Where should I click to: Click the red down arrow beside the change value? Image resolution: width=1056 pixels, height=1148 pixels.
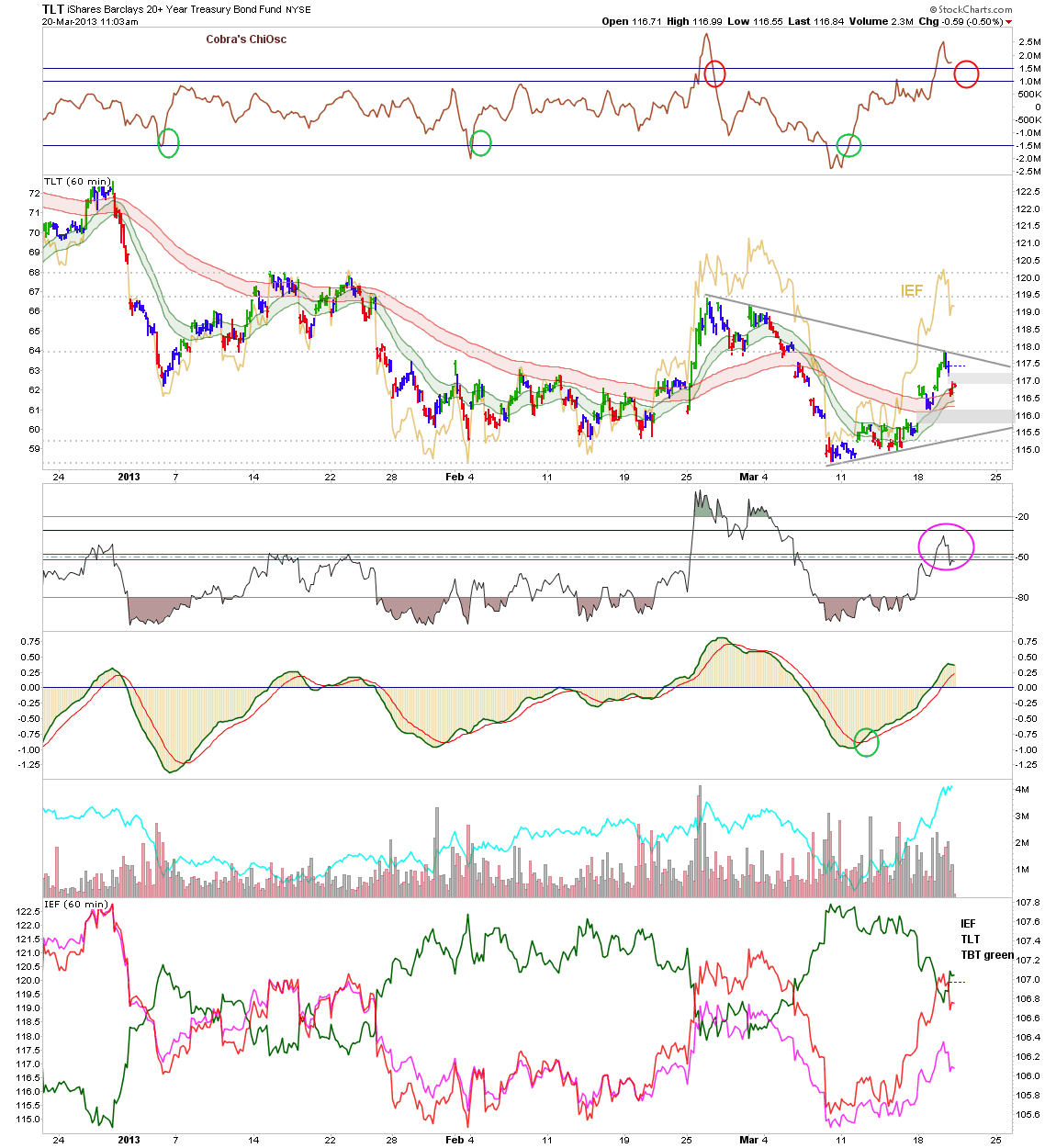(1009, 22)
